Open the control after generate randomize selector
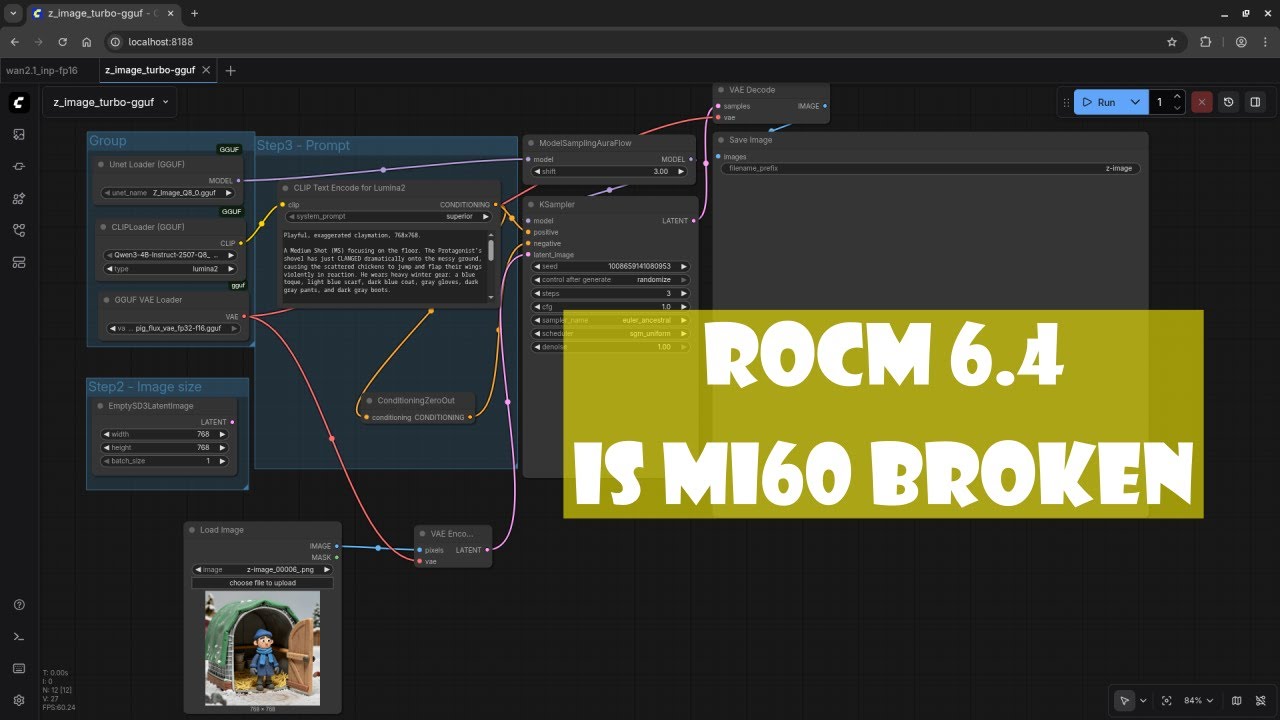The width and height of the screenshot is (1280, 720). click(609, 280)
